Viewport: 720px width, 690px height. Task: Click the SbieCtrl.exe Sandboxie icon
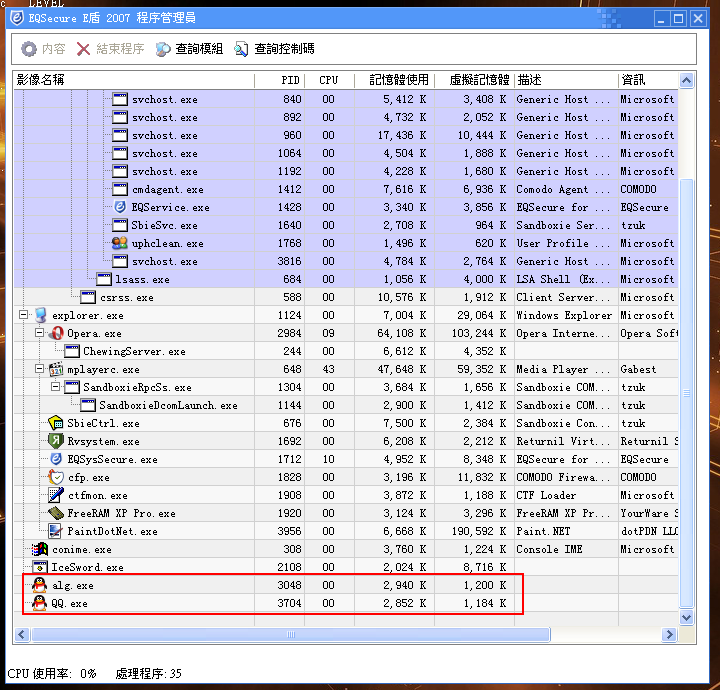[56, 423]
